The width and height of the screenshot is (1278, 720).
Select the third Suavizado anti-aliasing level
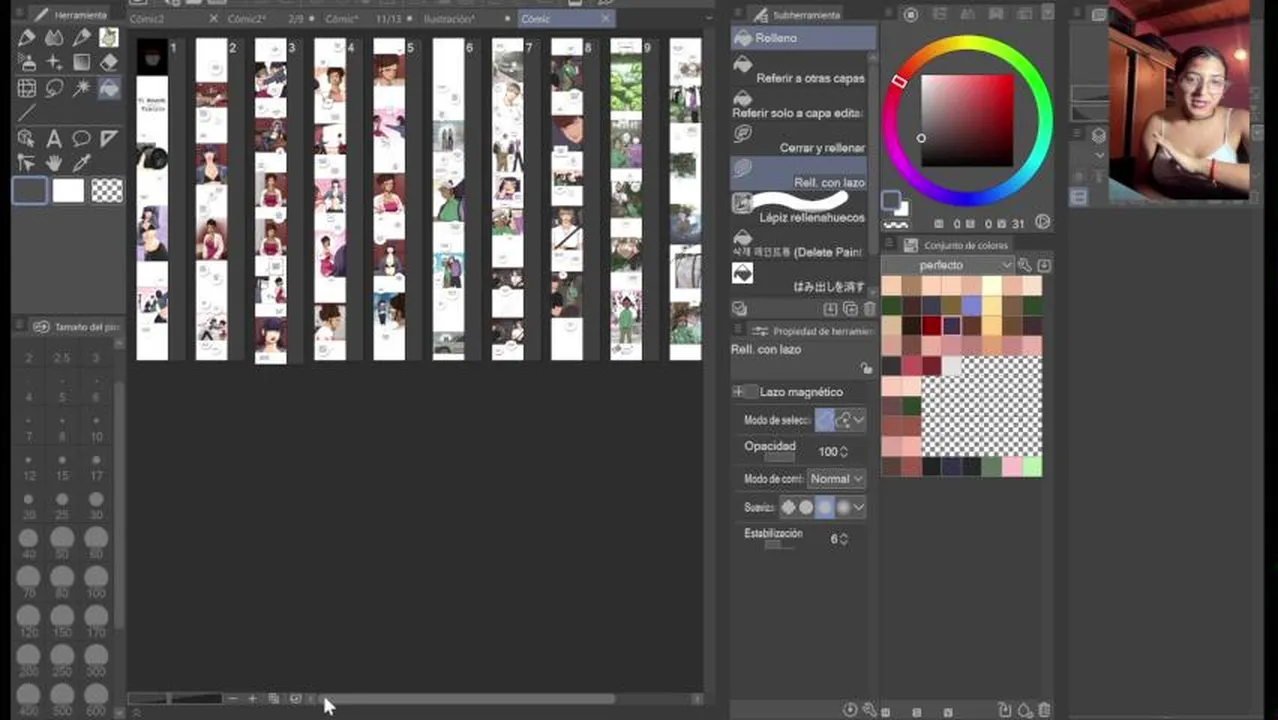coord(825,508)
